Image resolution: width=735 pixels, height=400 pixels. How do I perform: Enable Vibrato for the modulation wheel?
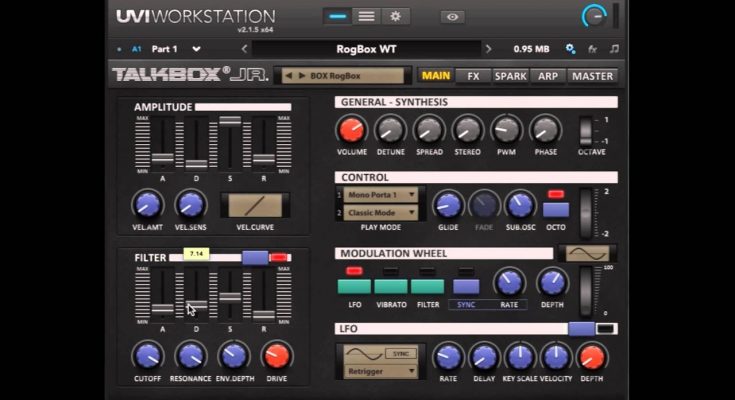pos(390,286)
